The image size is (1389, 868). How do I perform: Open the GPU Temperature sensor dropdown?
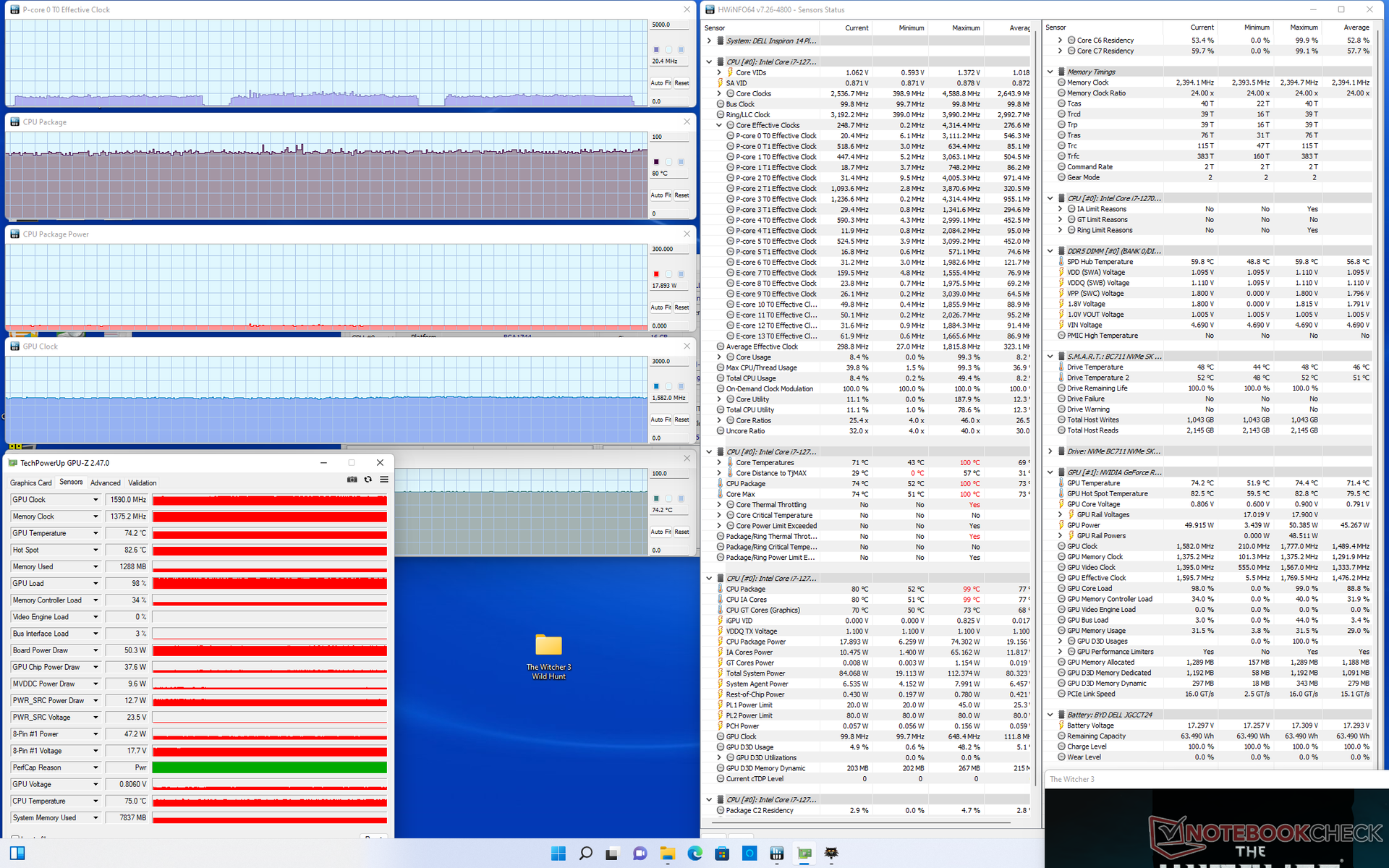pyautogui.click(x=95, y=534)
